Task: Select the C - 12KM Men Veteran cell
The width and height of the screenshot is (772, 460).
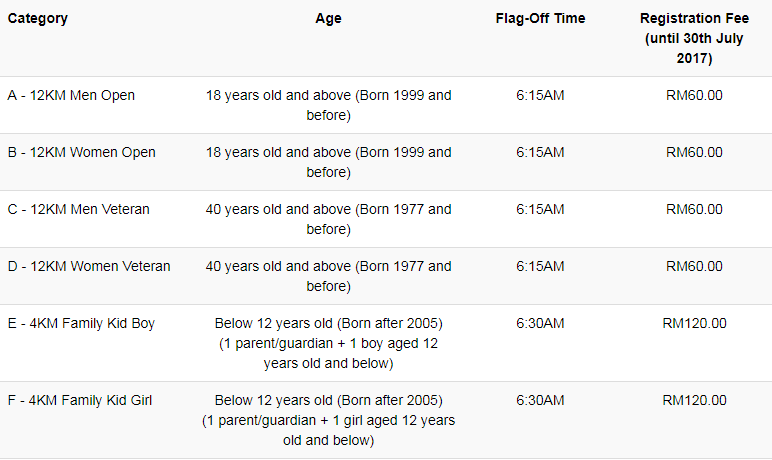Action: [x=78, y=209]
